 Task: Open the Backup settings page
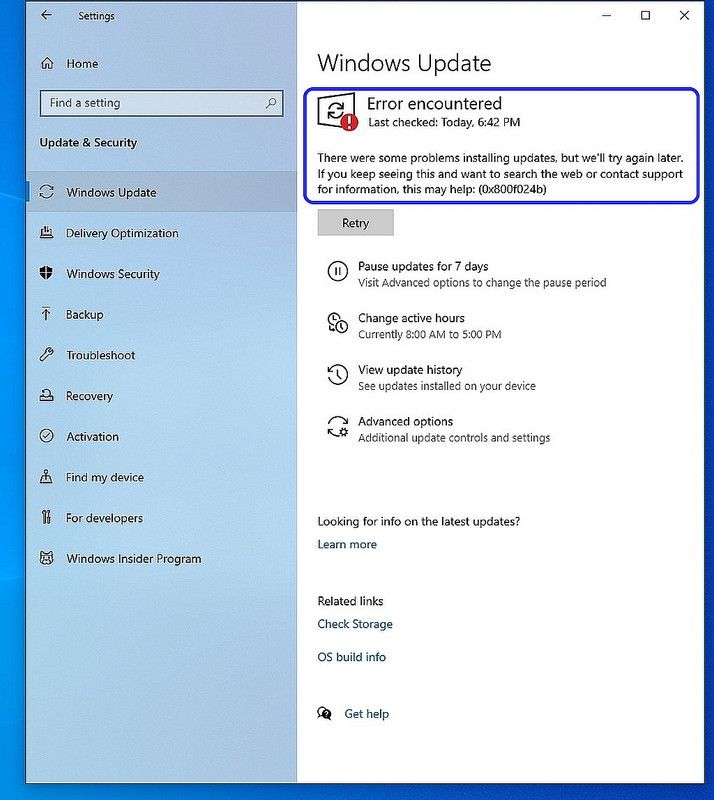161,314
